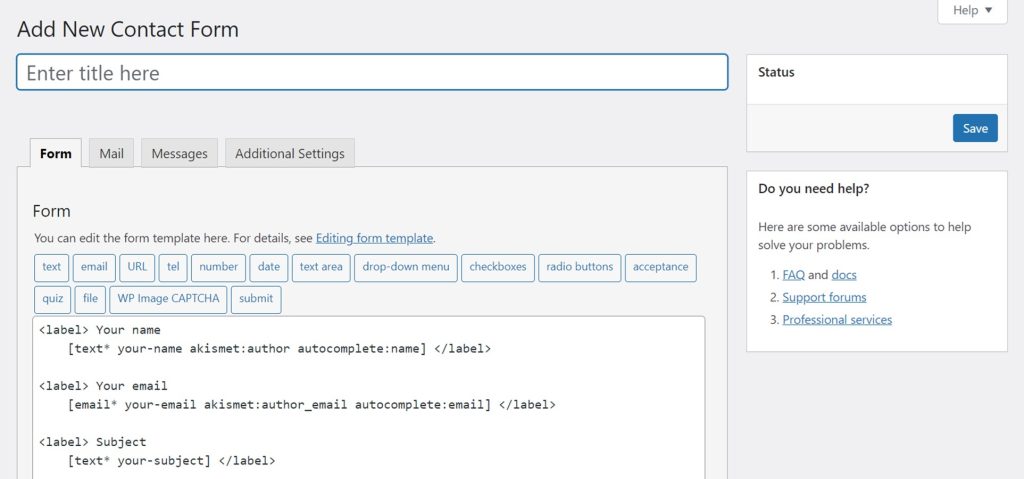Open the Help dropdown
Image resolution: width=1024 pixels, height=479 pixels.
[972, 10]
